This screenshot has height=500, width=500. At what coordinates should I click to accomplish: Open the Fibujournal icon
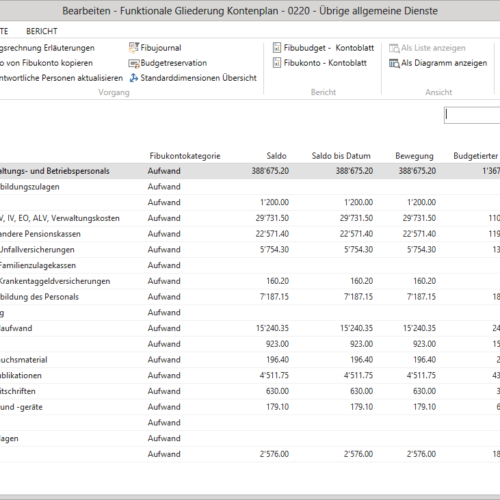tap(134, 48)
